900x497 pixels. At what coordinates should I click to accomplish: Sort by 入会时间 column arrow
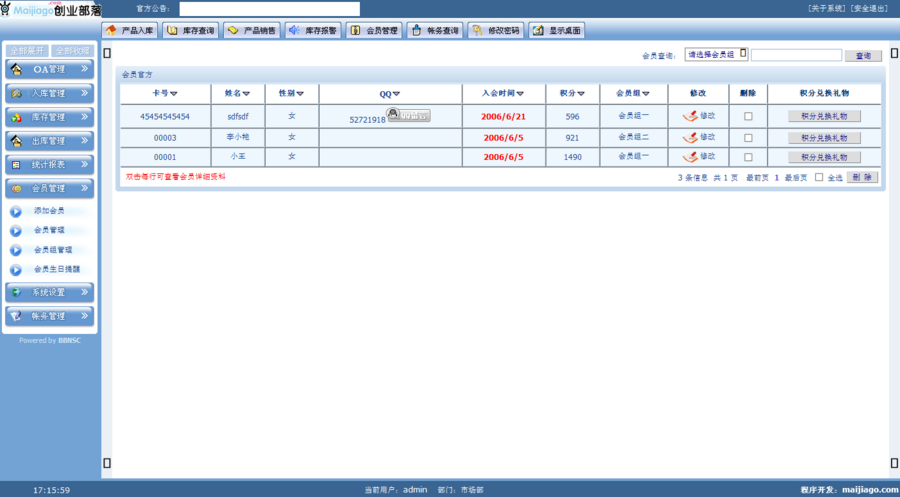(520, 94)
